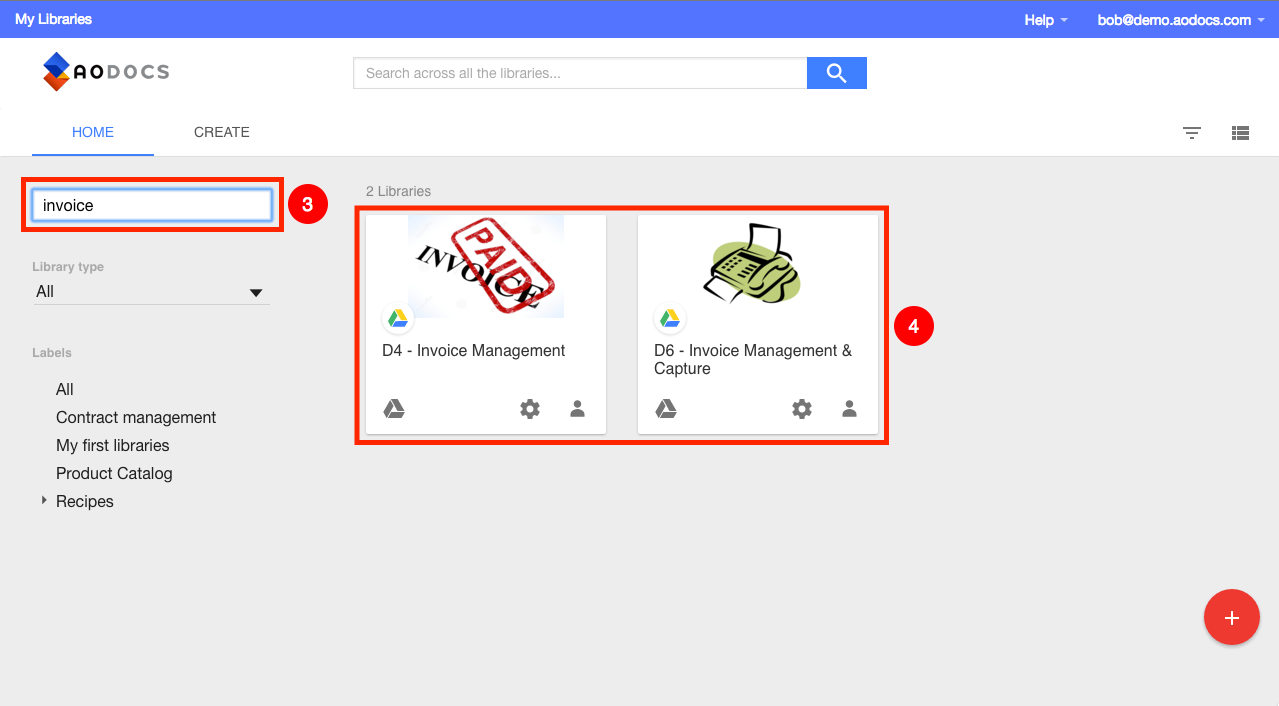Switch to list view icon
This screenshot has height=706, width=1279.
[1241, 132]
